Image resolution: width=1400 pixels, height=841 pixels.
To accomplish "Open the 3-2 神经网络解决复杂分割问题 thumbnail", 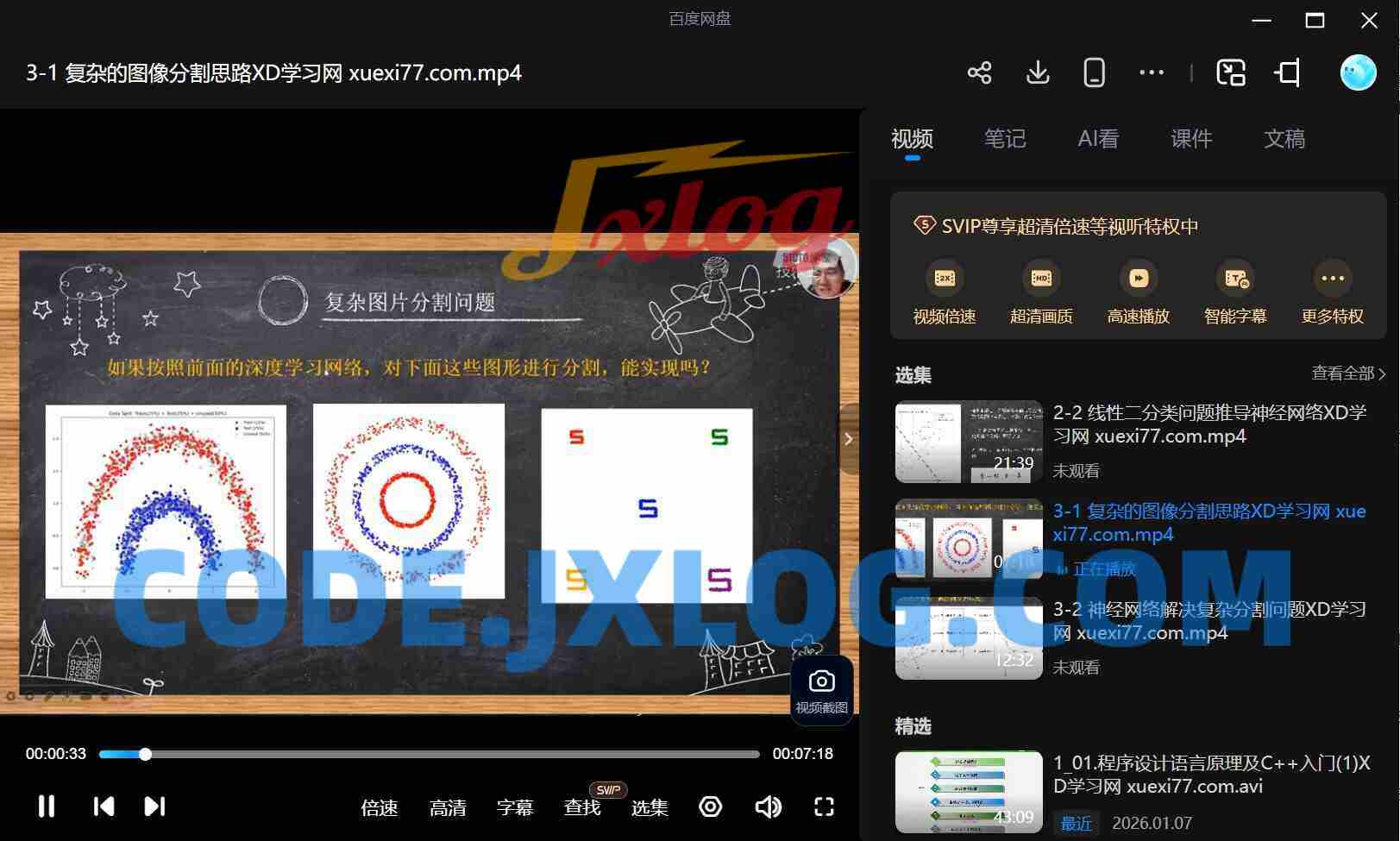I will (x=969, y=638).
